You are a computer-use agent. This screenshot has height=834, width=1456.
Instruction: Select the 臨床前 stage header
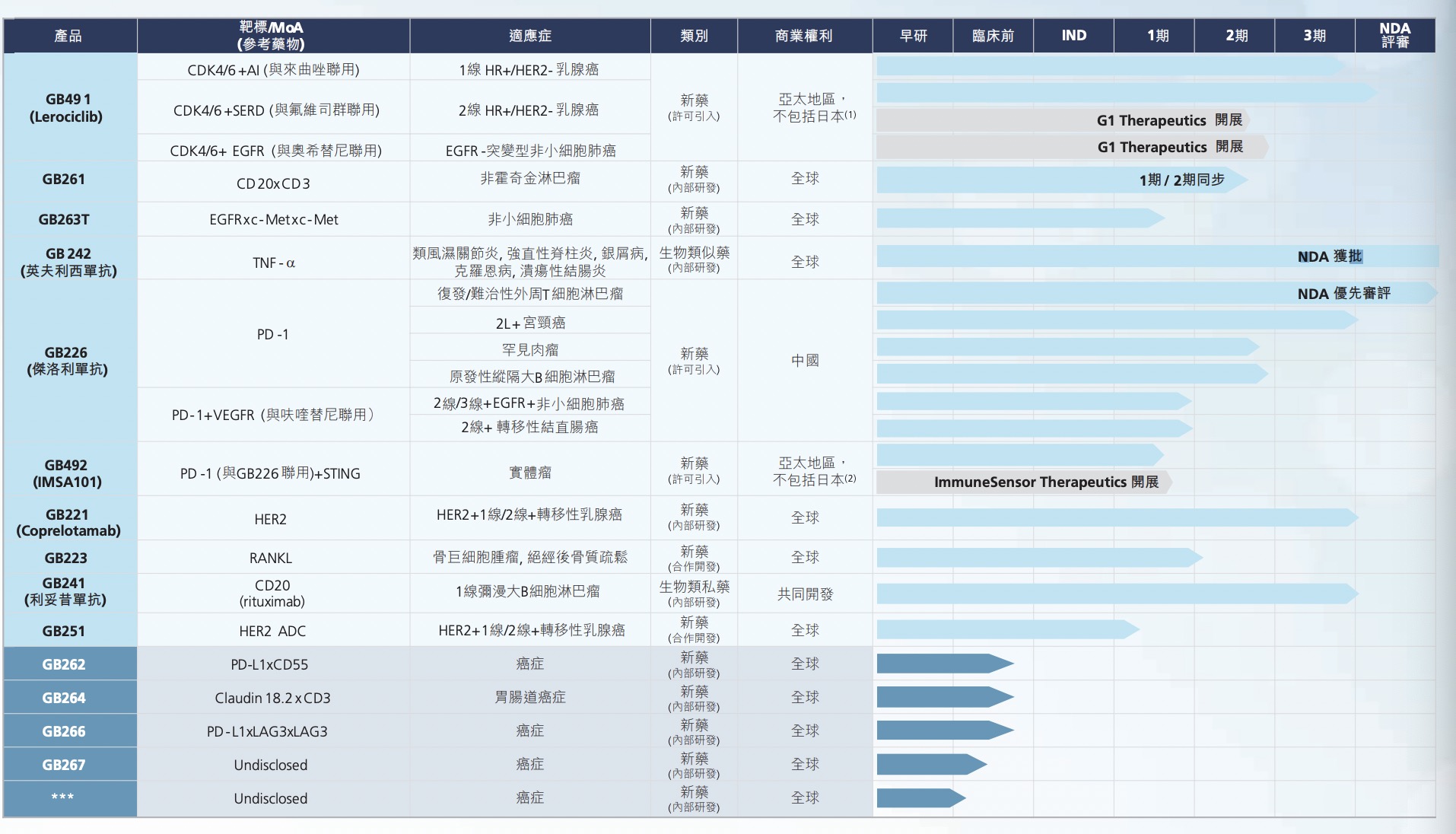click(x=993, y=36)
